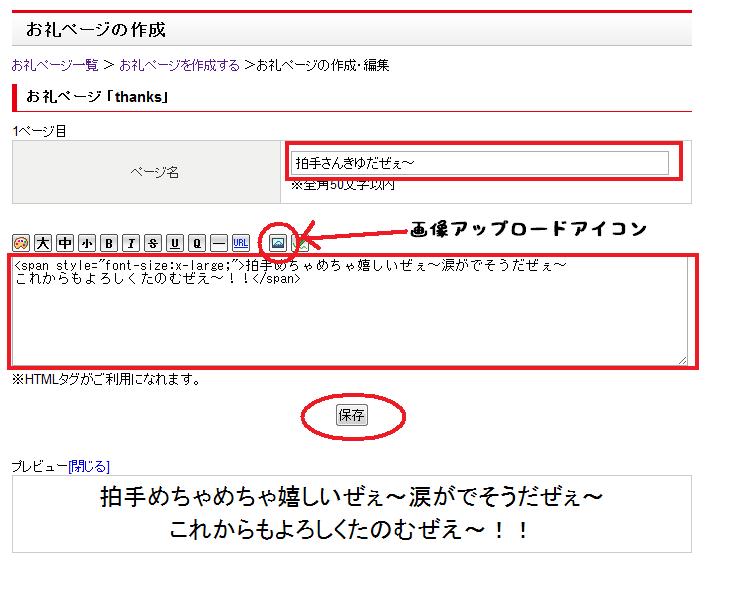Apply medium font size (中) button

coord(64,242)
